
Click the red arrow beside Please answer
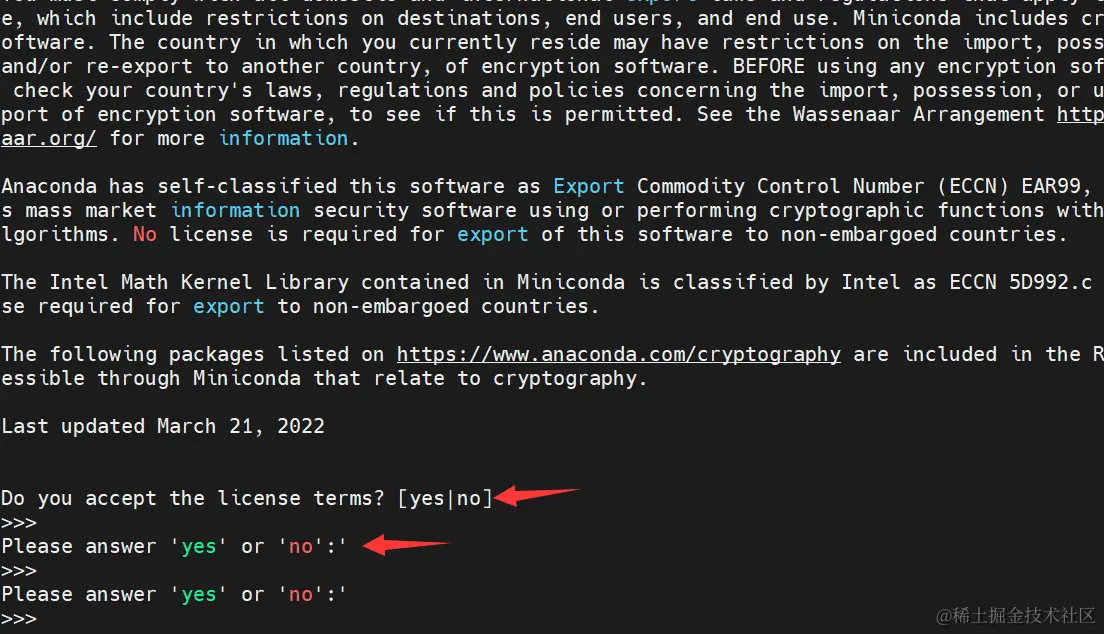406,545
